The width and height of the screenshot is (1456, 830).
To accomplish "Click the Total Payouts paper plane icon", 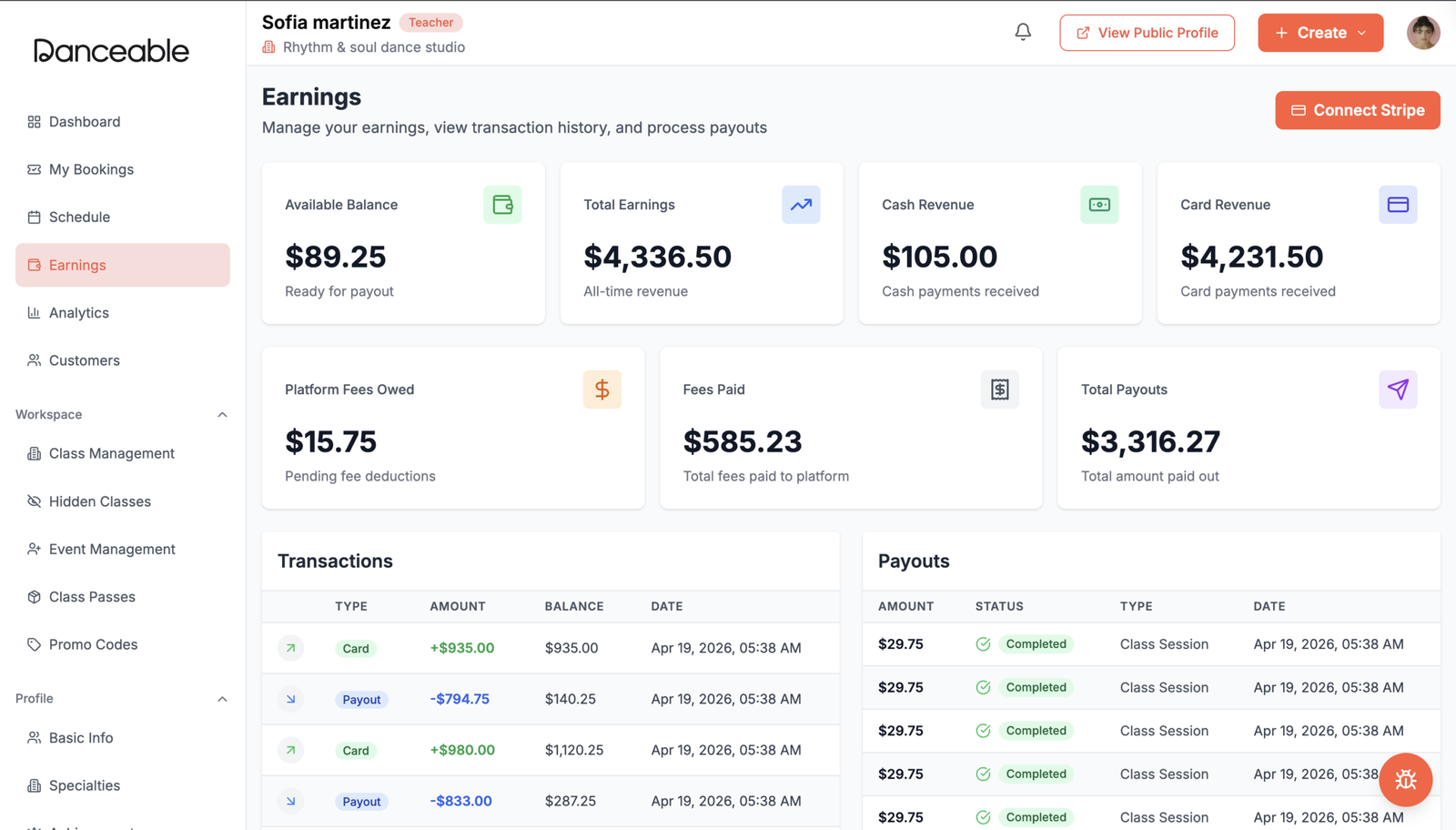I will pos(1398,390).
